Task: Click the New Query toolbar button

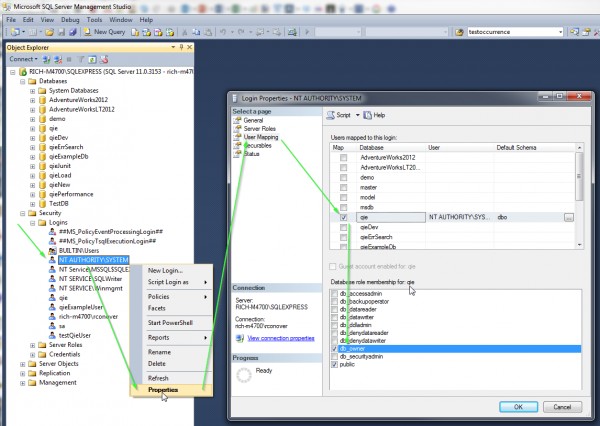Action: coord(104,32)
